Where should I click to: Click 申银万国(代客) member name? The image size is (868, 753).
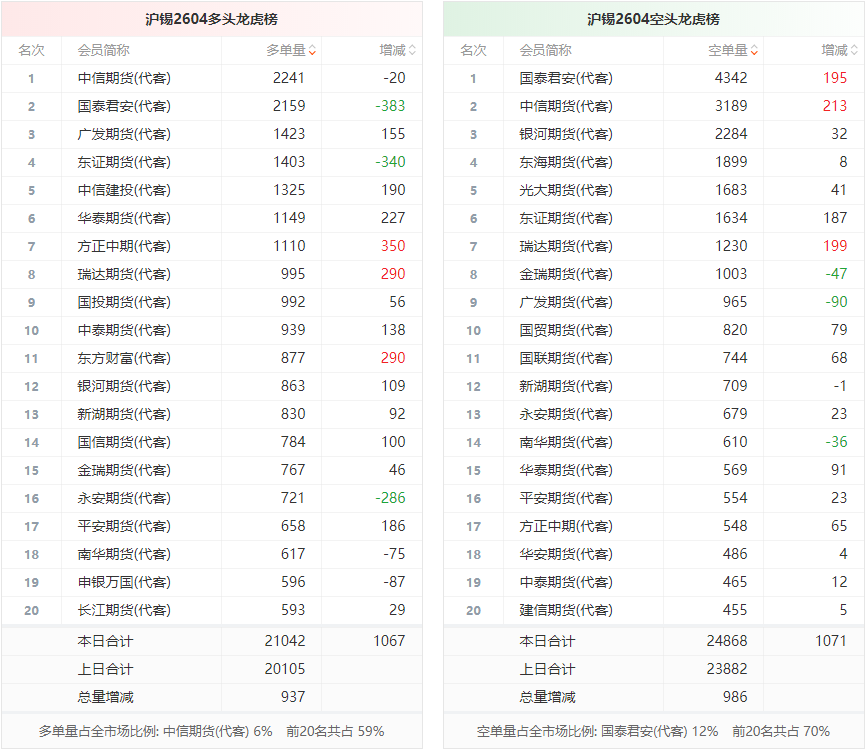(x=124, y=582)
